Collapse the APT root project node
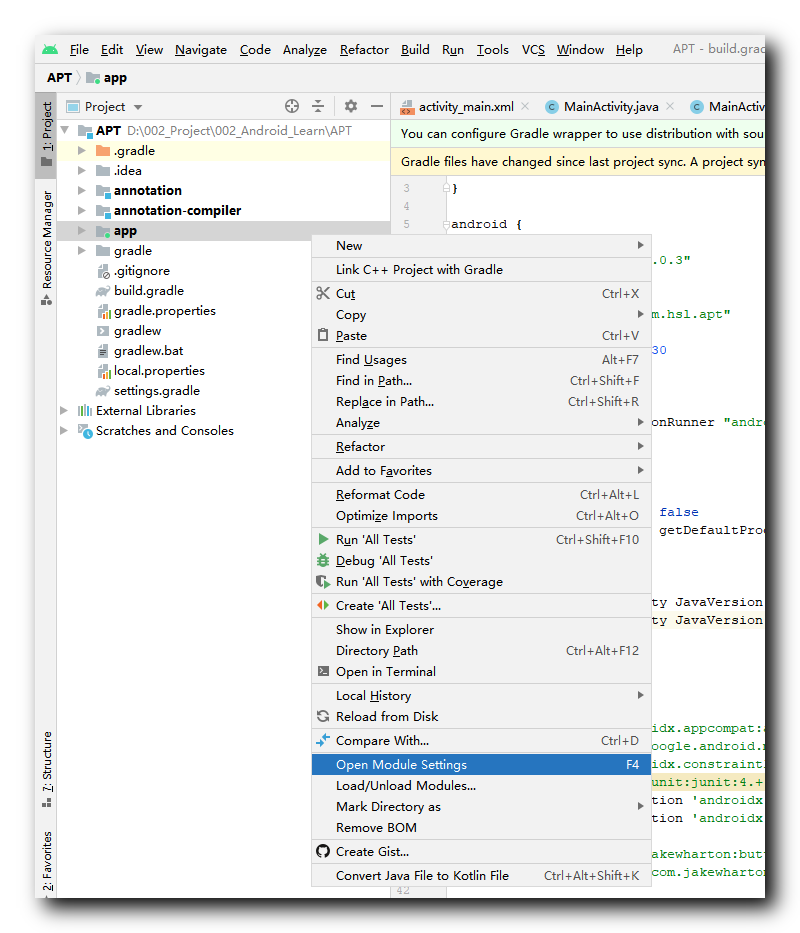The height and width of the screenshot is (933, 800). (64, 130)
